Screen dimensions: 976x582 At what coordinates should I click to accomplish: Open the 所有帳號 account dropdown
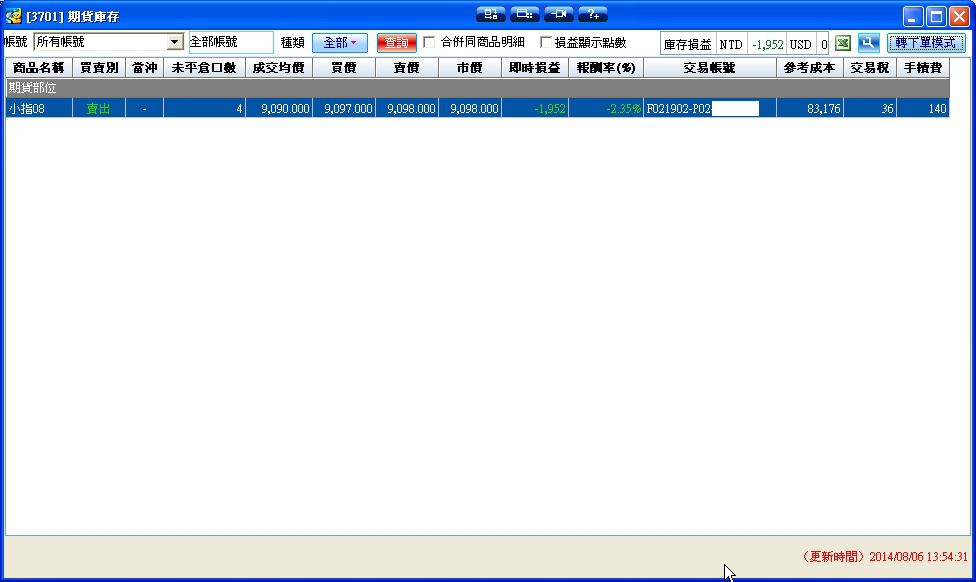(x=175, y=42)
